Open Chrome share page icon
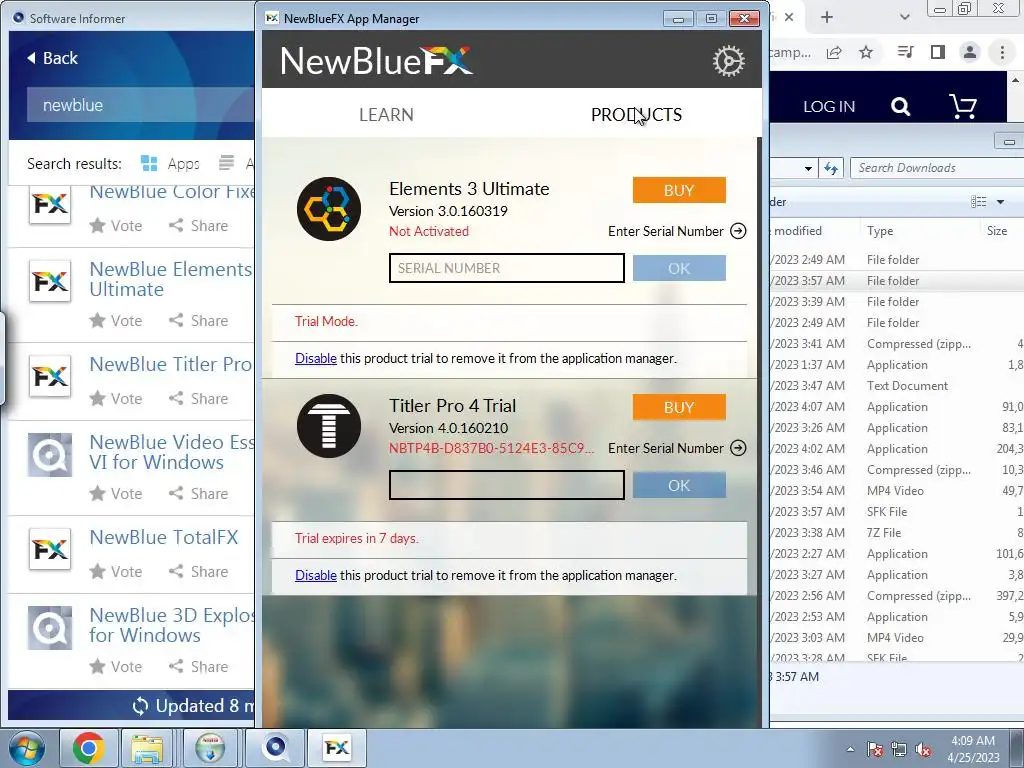Screen dimensions: 1024x768 point(834,52)
